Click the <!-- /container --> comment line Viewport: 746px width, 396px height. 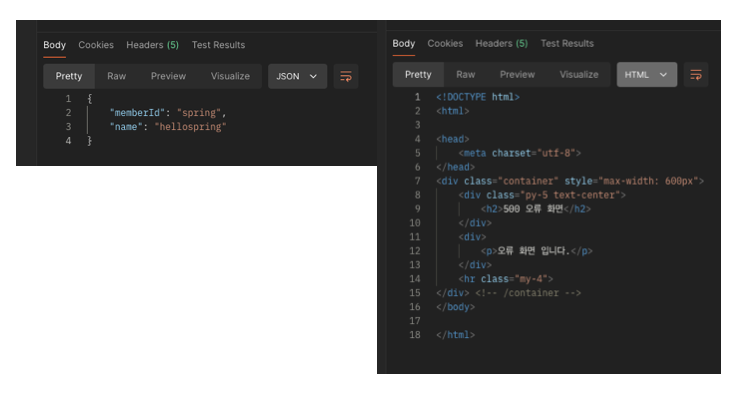click(528, 293)
